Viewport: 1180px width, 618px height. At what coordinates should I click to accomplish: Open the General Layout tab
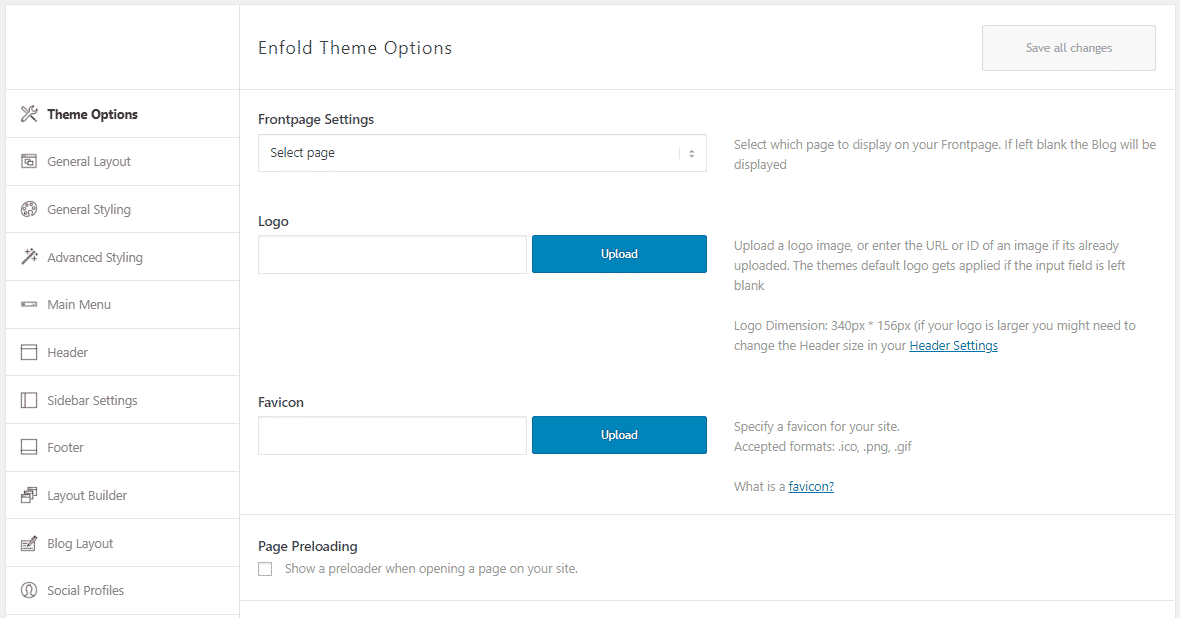[123, 161]
